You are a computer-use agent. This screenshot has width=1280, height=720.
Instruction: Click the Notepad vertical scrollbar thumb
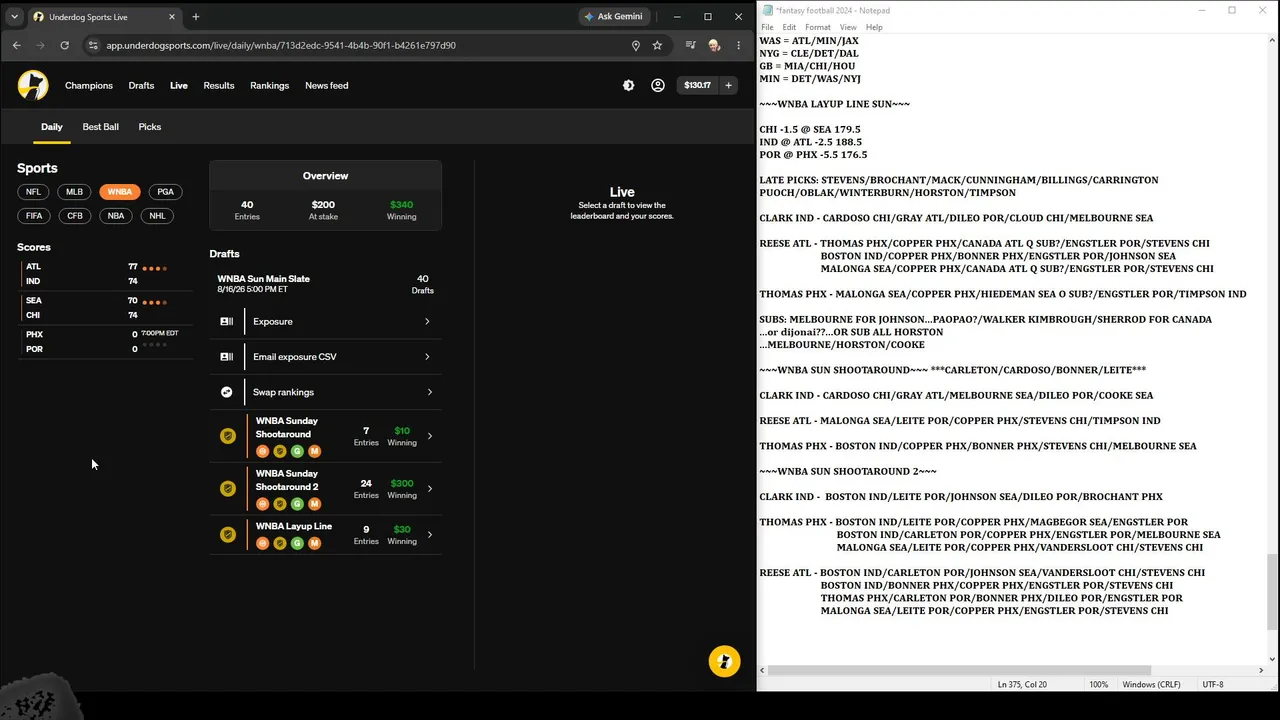(1272, 592)
